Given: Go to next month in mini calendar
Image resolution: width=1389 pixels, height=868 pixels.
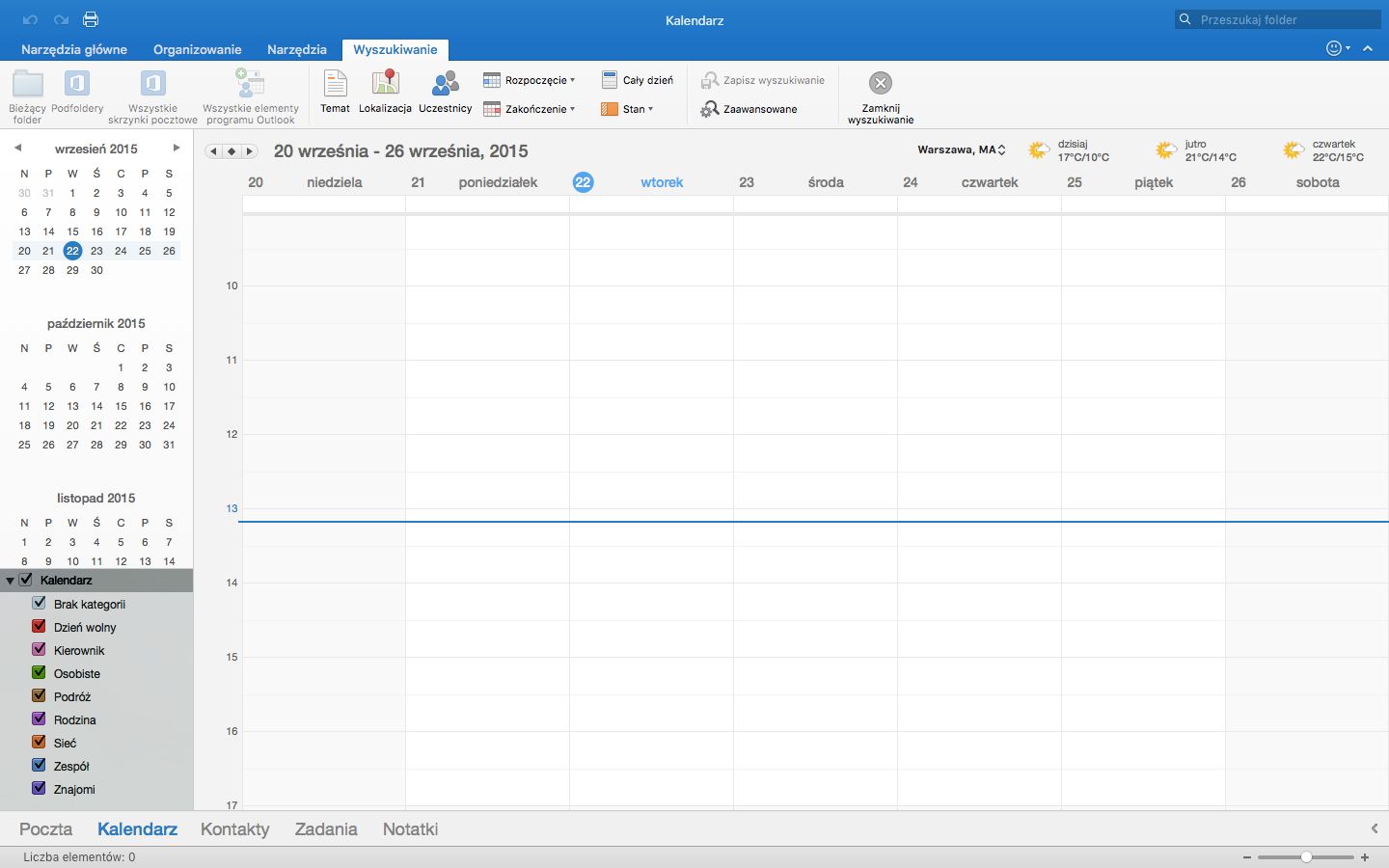Looking at the screenshot, I should click(x=177, y=148).
